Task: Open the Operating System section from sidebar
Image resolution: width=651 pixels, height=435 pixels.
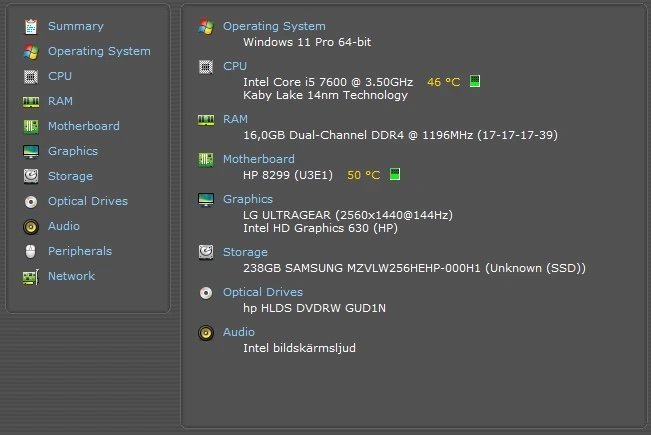Action: click(99, 51)
